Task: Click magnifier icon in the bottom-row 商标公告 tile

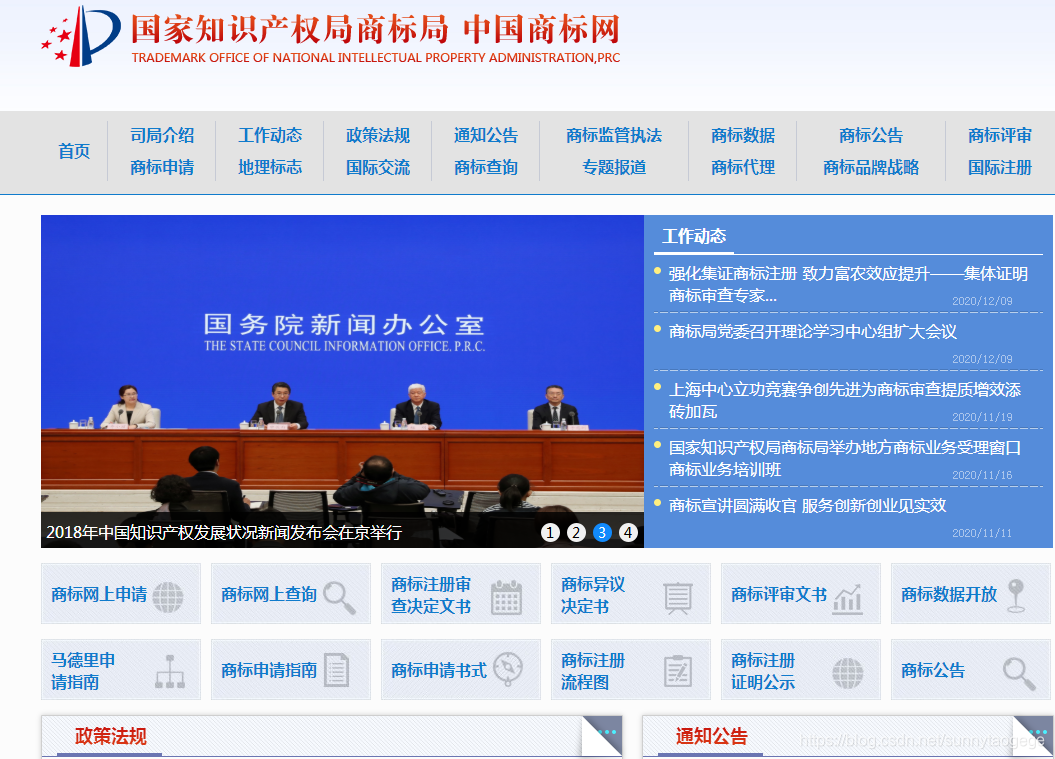Action: [x=1019, y=674]
